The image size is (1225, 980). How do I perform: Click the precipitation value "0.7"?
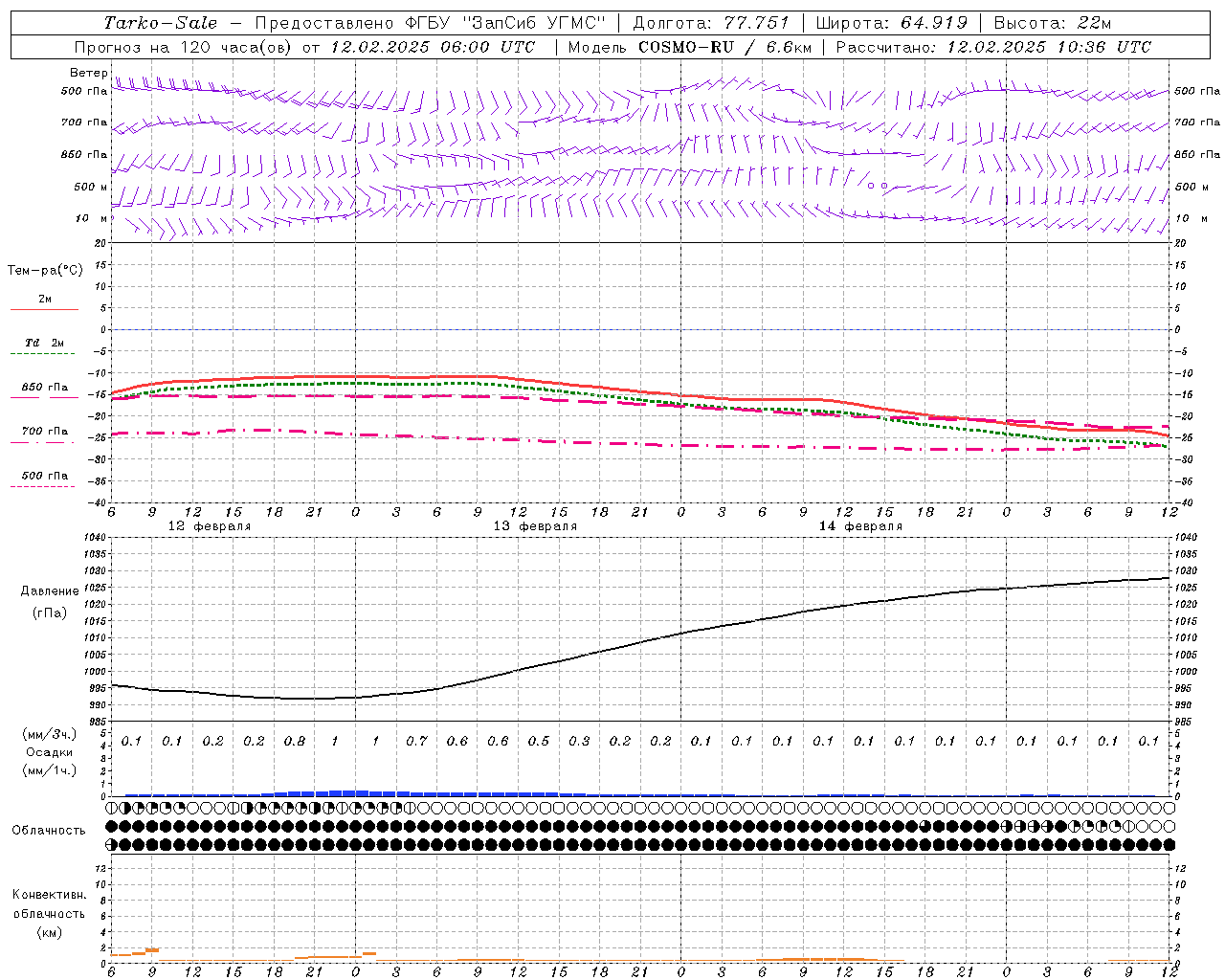(416, 742)
